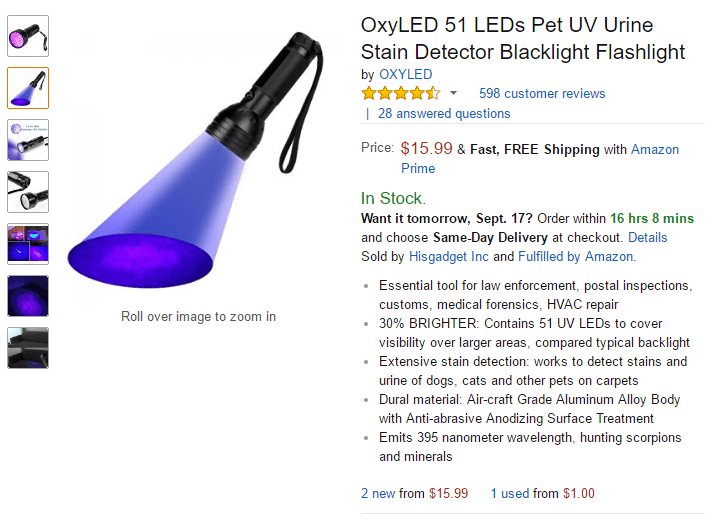Visit the OXYLED brand link
Image resolution: width=721 pixels, height=516 pixels.
[x=405, y=75]
